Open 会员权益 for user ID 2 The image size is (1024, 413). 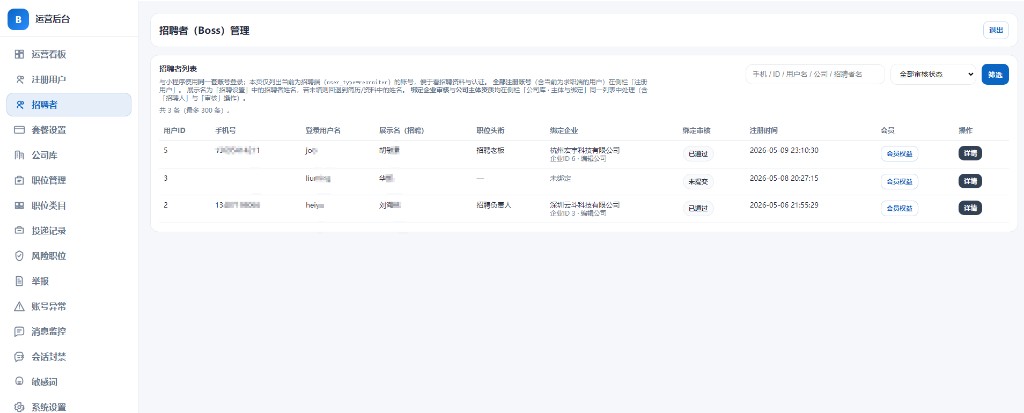click(899, 208)
